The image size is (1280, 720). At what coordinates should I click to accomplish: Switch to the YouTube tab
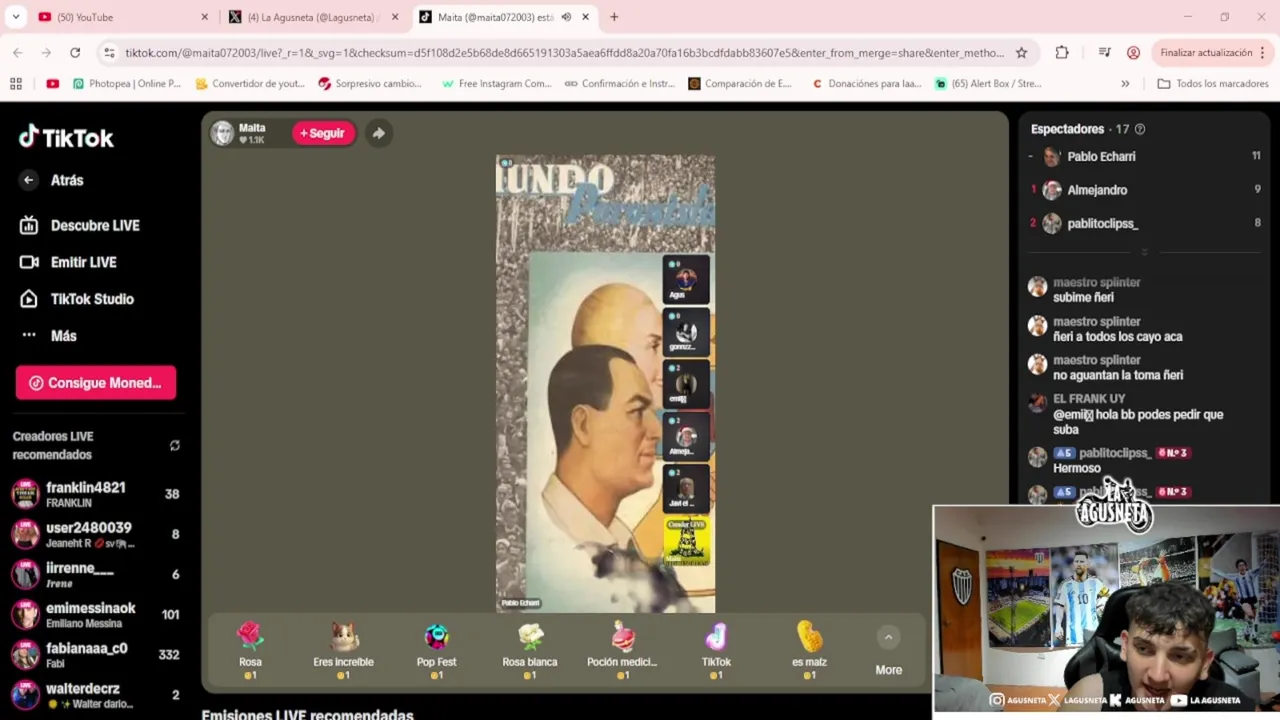120,17
